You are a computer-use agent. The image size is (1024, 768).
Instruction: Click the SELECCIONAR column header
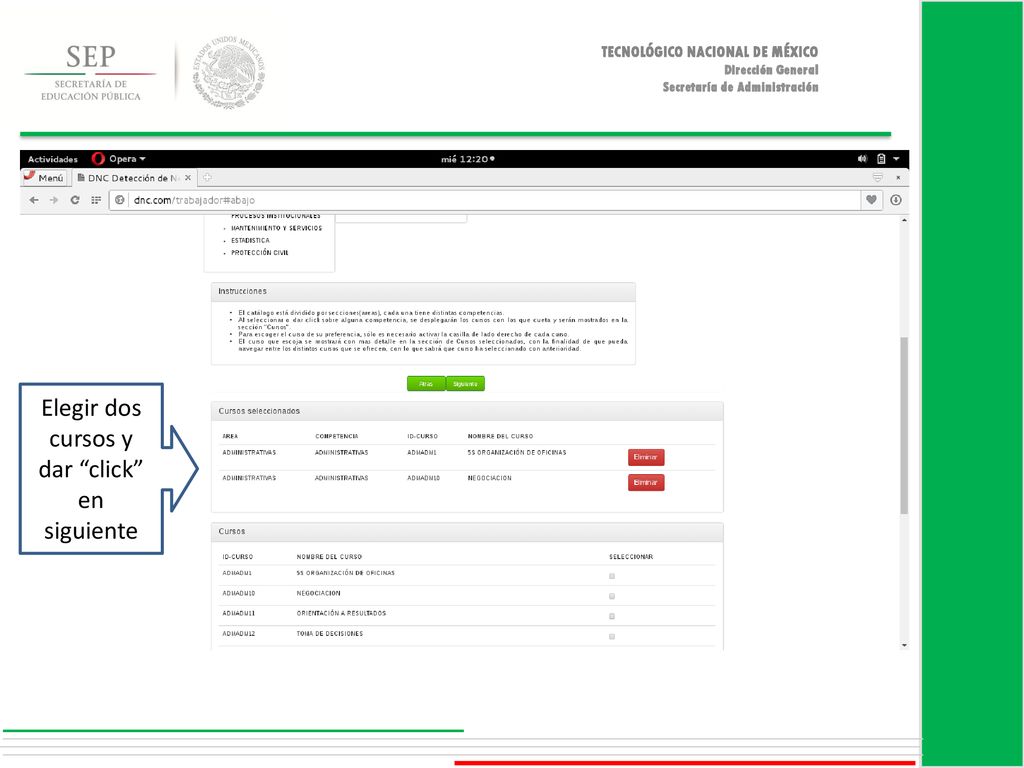[x=631, y=557]
